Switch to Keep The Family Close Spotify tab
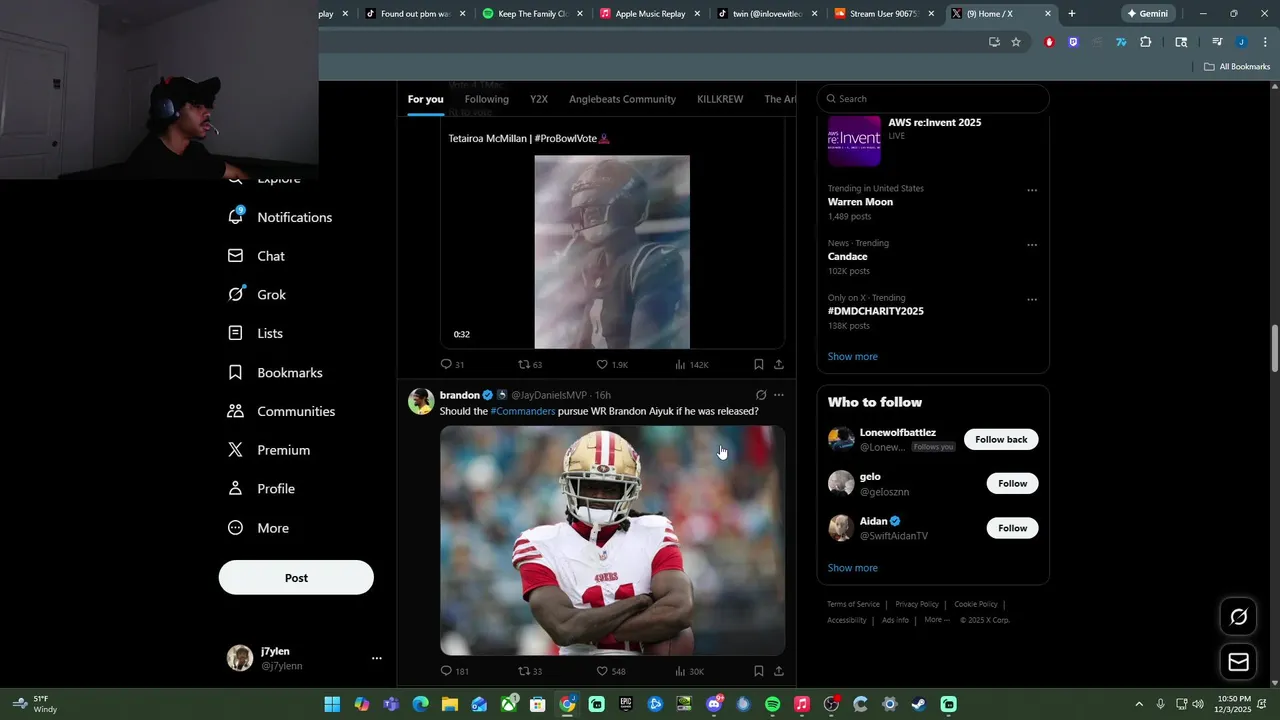The width and height of the screenshot is (1280, 720). [532, 14]
